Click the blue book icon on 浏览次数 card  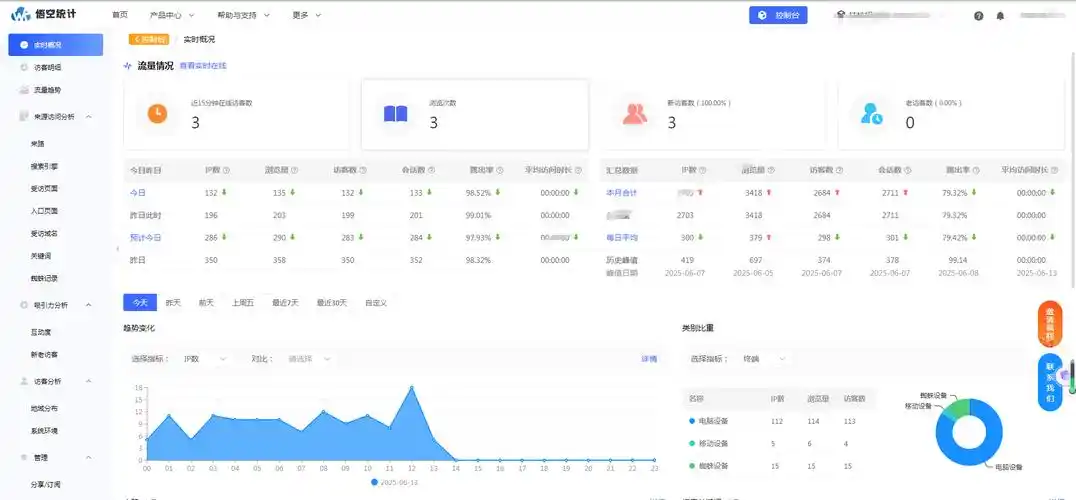(x=395, y=113)
